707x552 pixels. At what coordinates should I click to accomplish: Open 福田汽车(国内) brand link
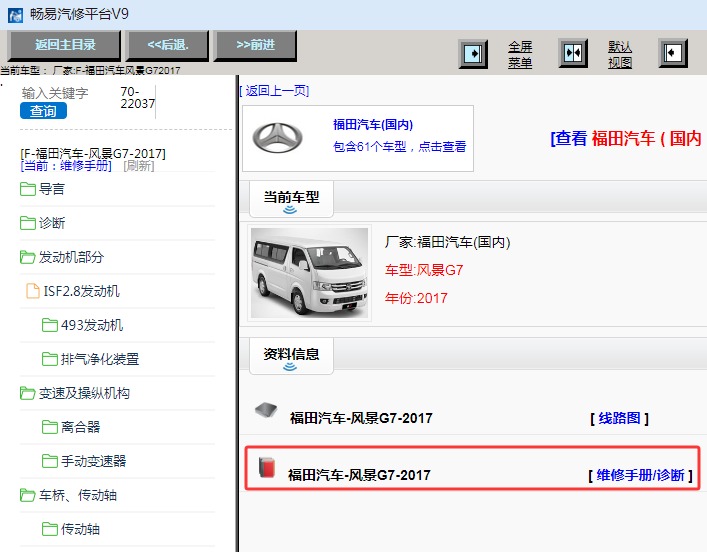point(373,124)
